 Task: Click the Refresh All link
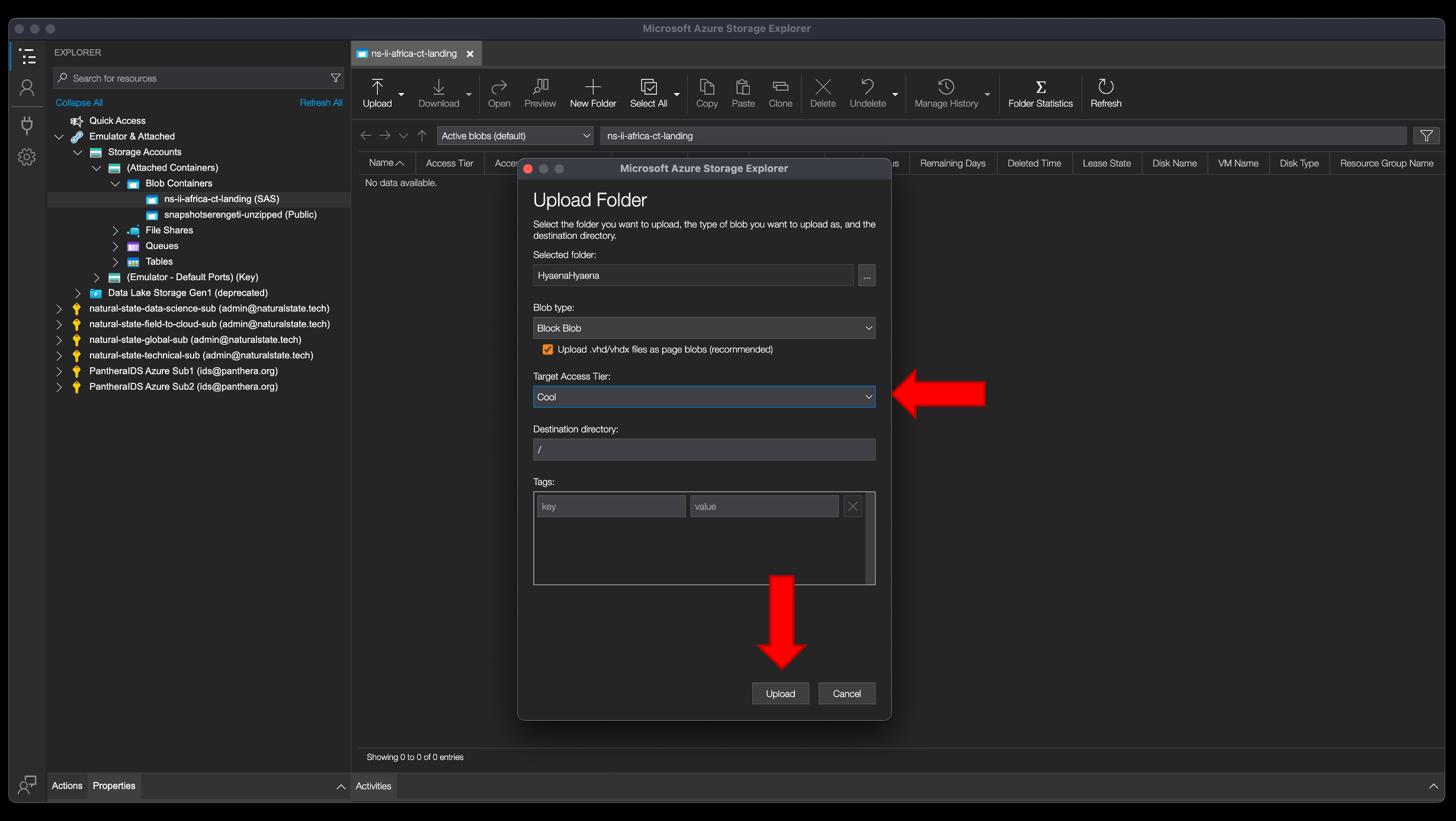[321, 102]
